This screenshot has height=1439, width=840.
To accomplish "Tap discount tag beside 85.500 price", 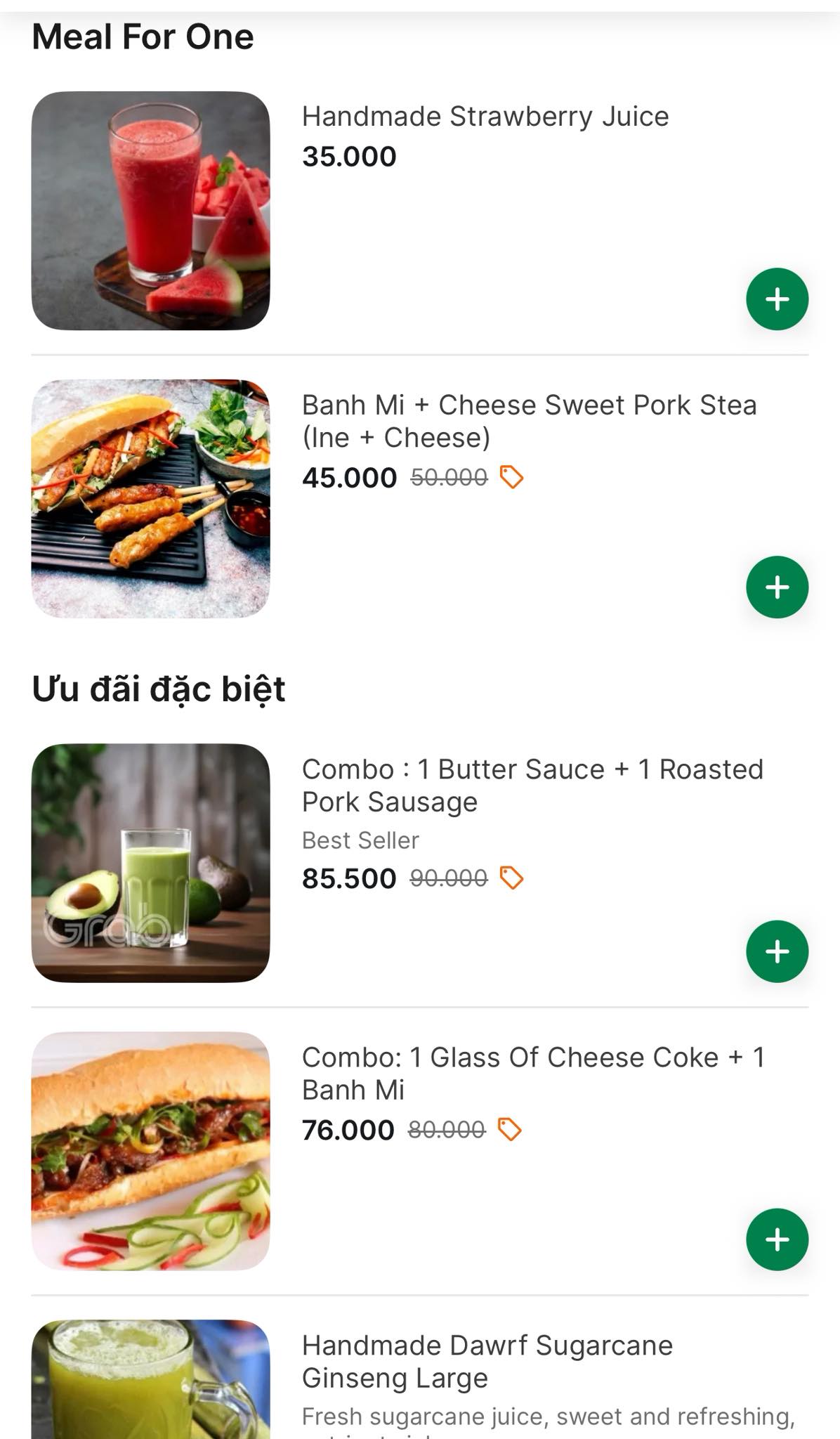I will click(x=511, y=878).
